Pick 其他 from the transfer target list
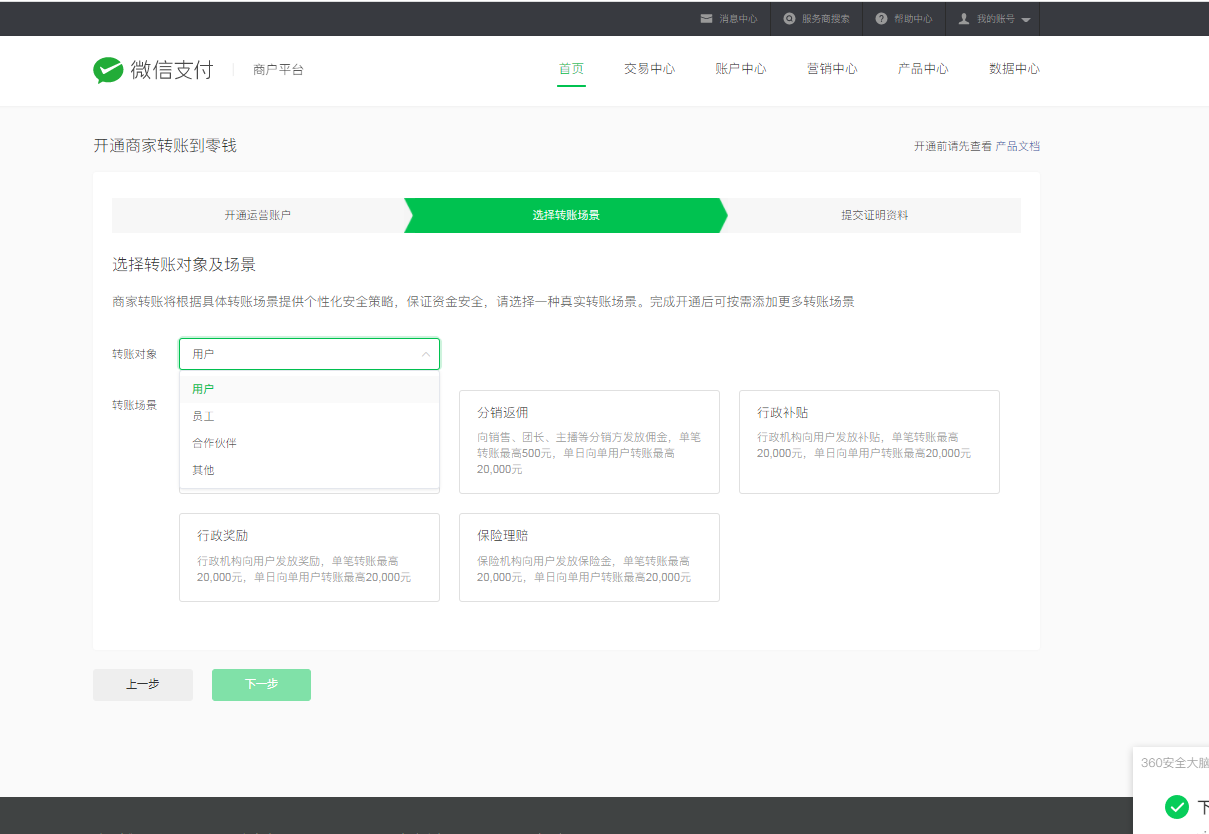The width and height of the screenshot is (1209, 834). point(203,470)
